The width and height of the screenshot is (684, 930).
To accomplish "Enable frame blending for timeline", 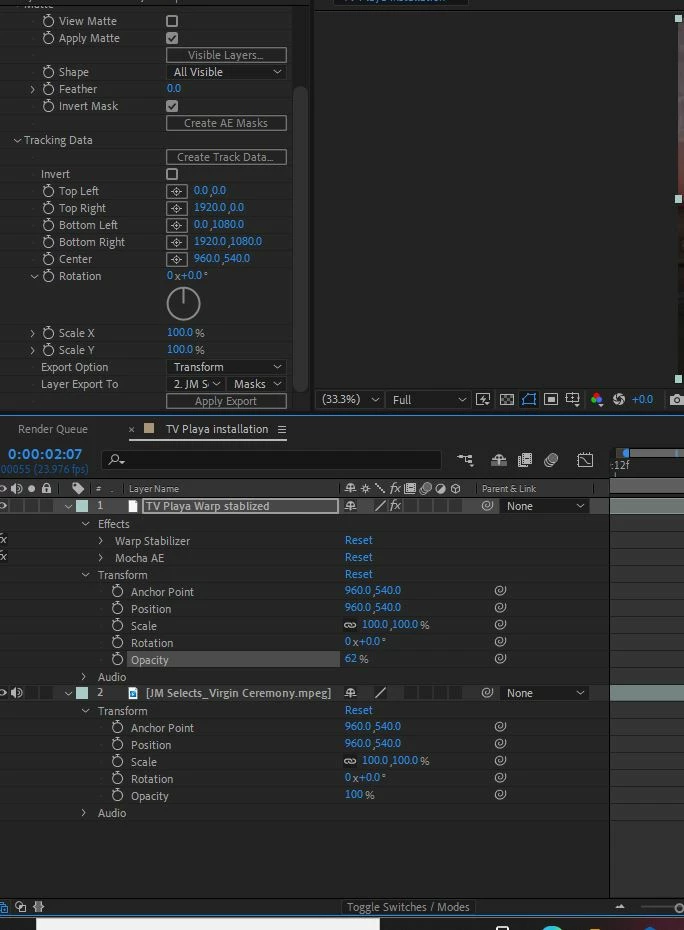I will pyautogui.click(x=525, y=460).
